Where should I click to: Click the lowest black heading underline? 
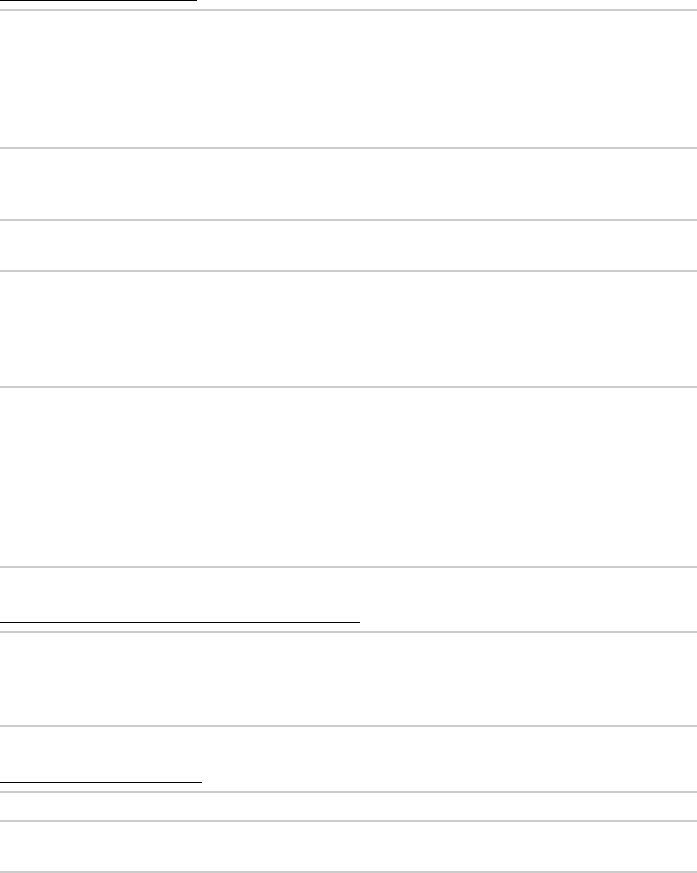(x=101, y=782)
